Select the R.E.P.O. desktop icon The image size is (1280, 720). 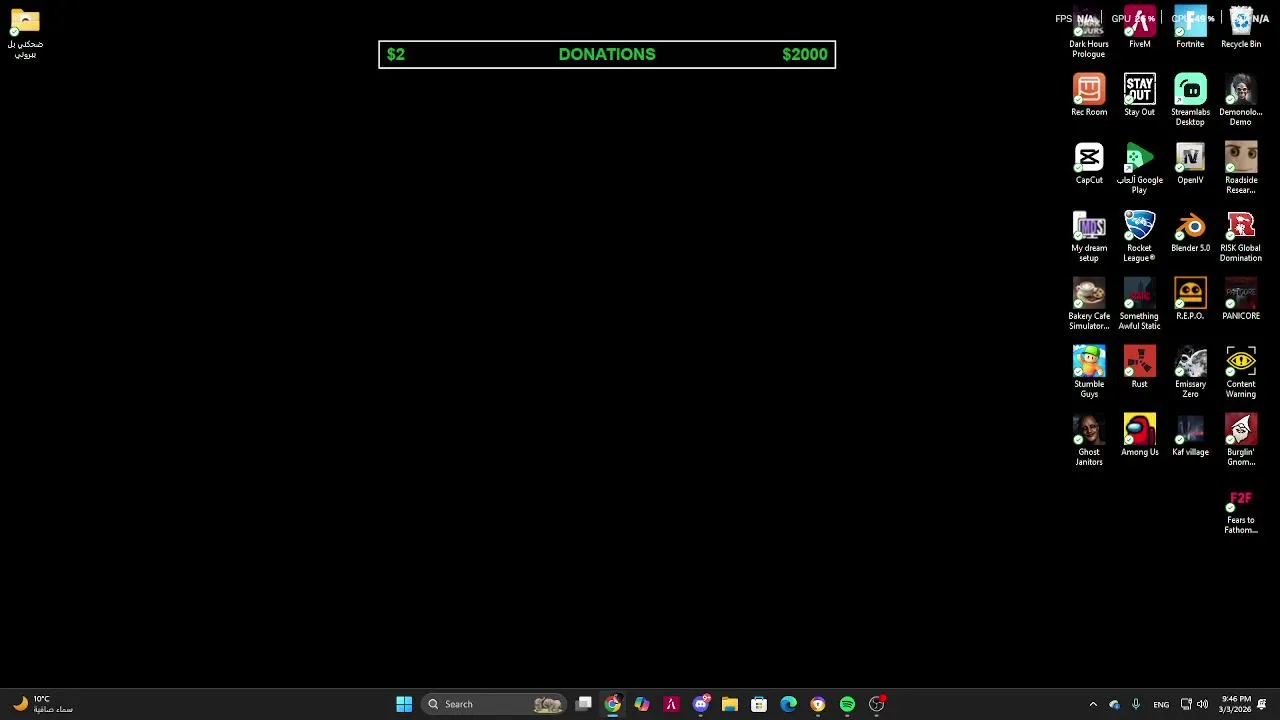1190,299
